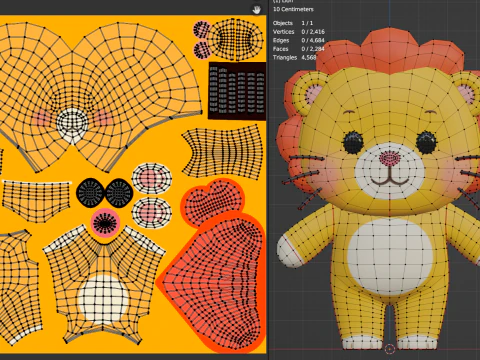Select the white muzzle area on head UV
Screen dimensions: 480x360
72,125
